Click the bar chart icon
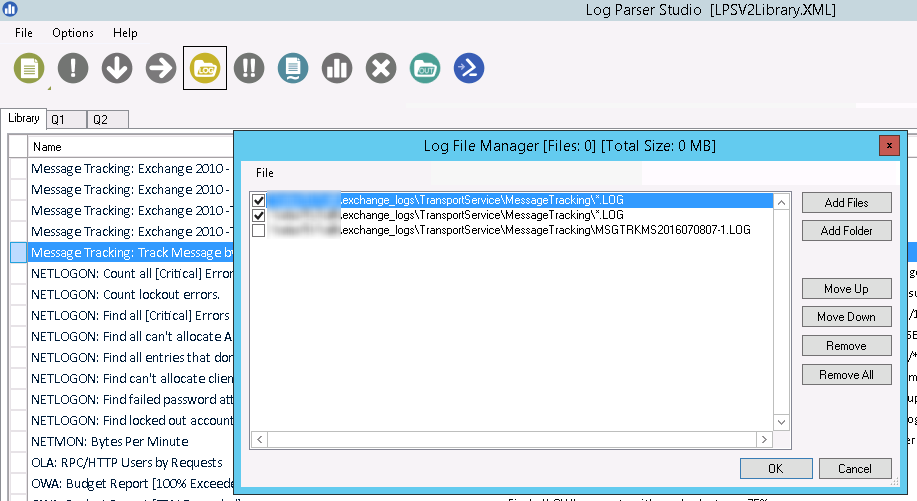917x501 pixels. point(337,68)
